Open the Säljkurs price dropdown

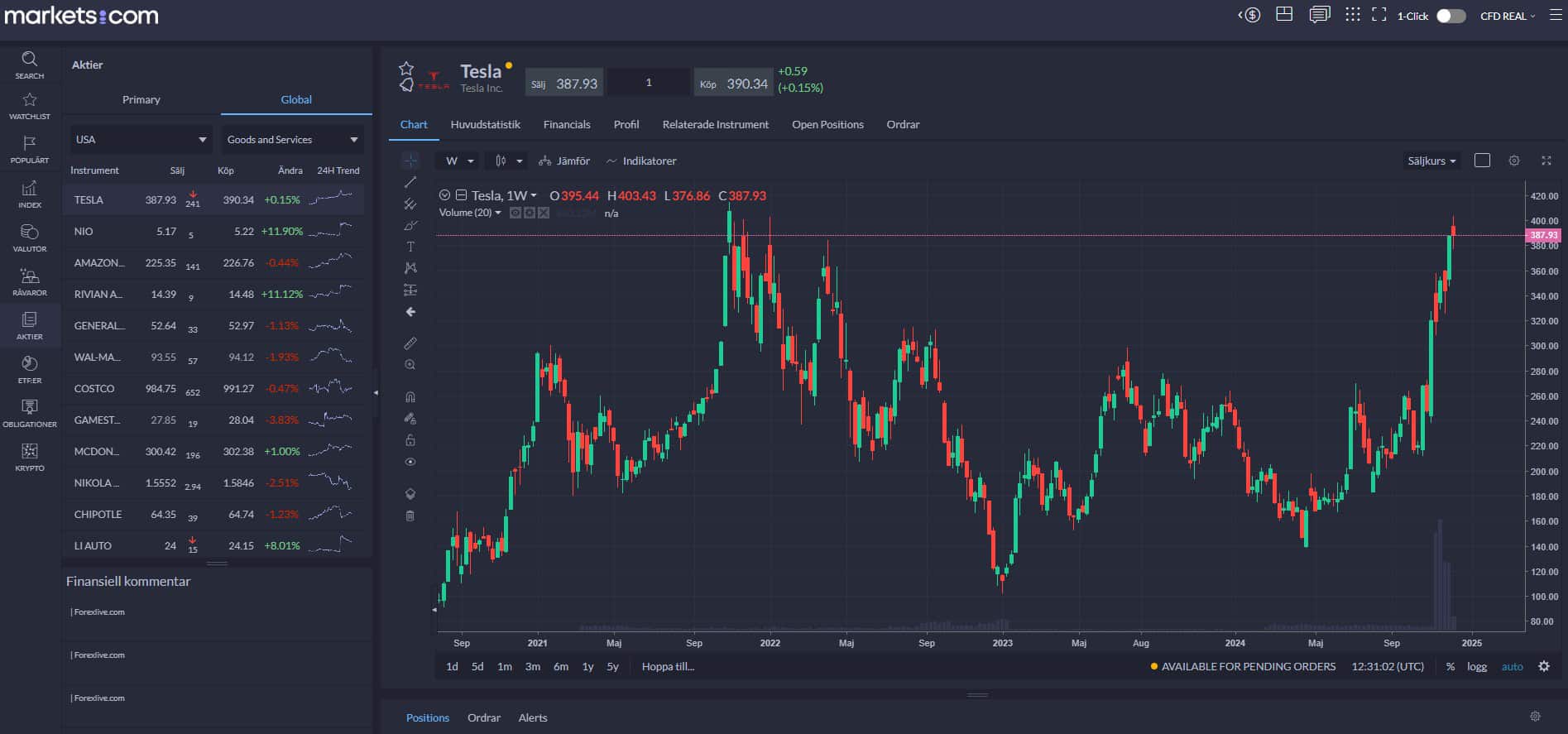tap(1431, 161)
